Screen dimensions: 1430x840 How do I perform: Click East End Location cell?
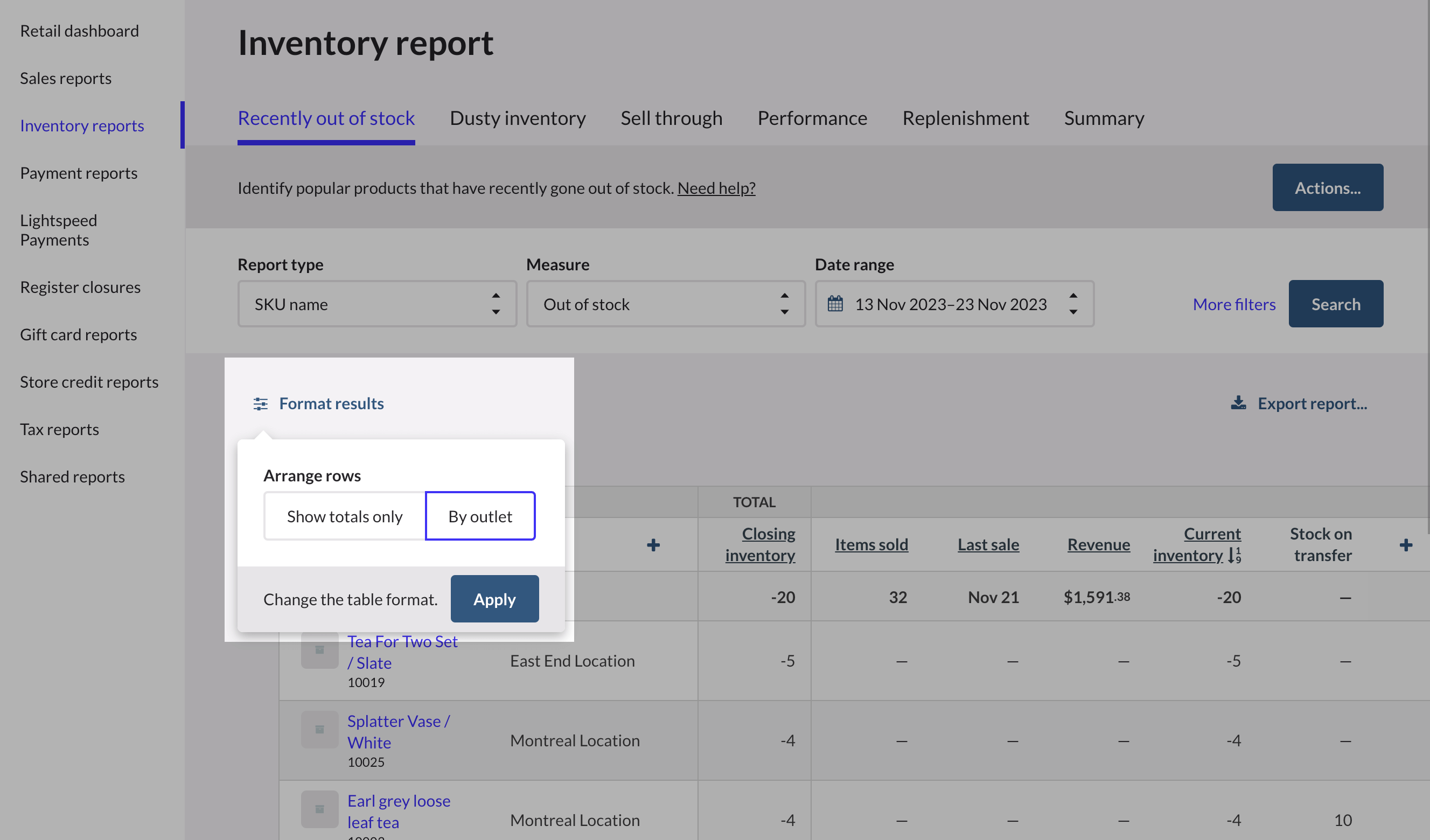tap(572, 661)
